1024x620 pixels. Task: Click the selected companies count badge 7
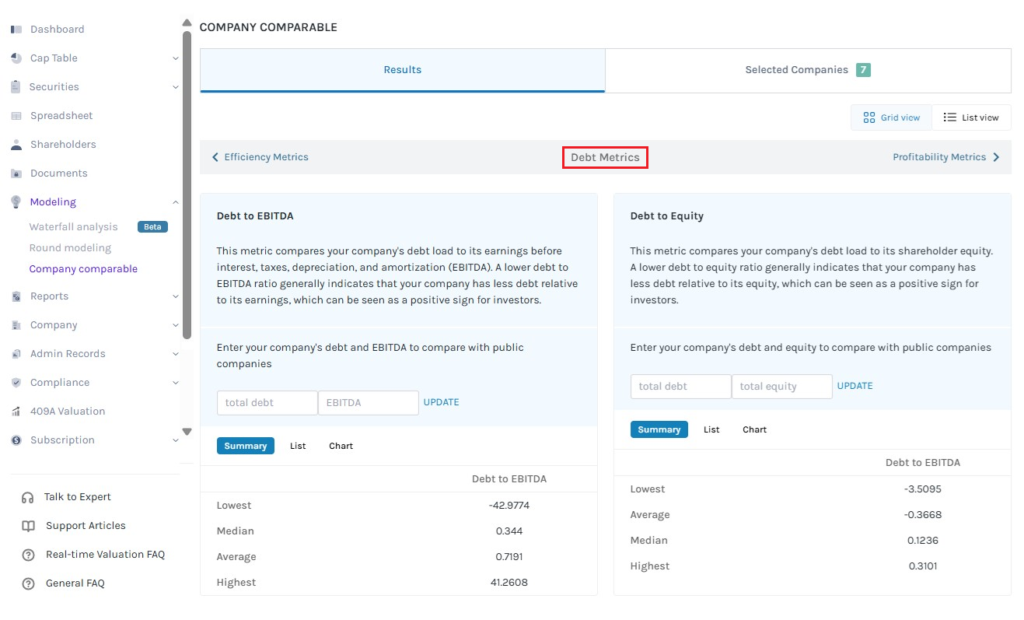(863, 70)
